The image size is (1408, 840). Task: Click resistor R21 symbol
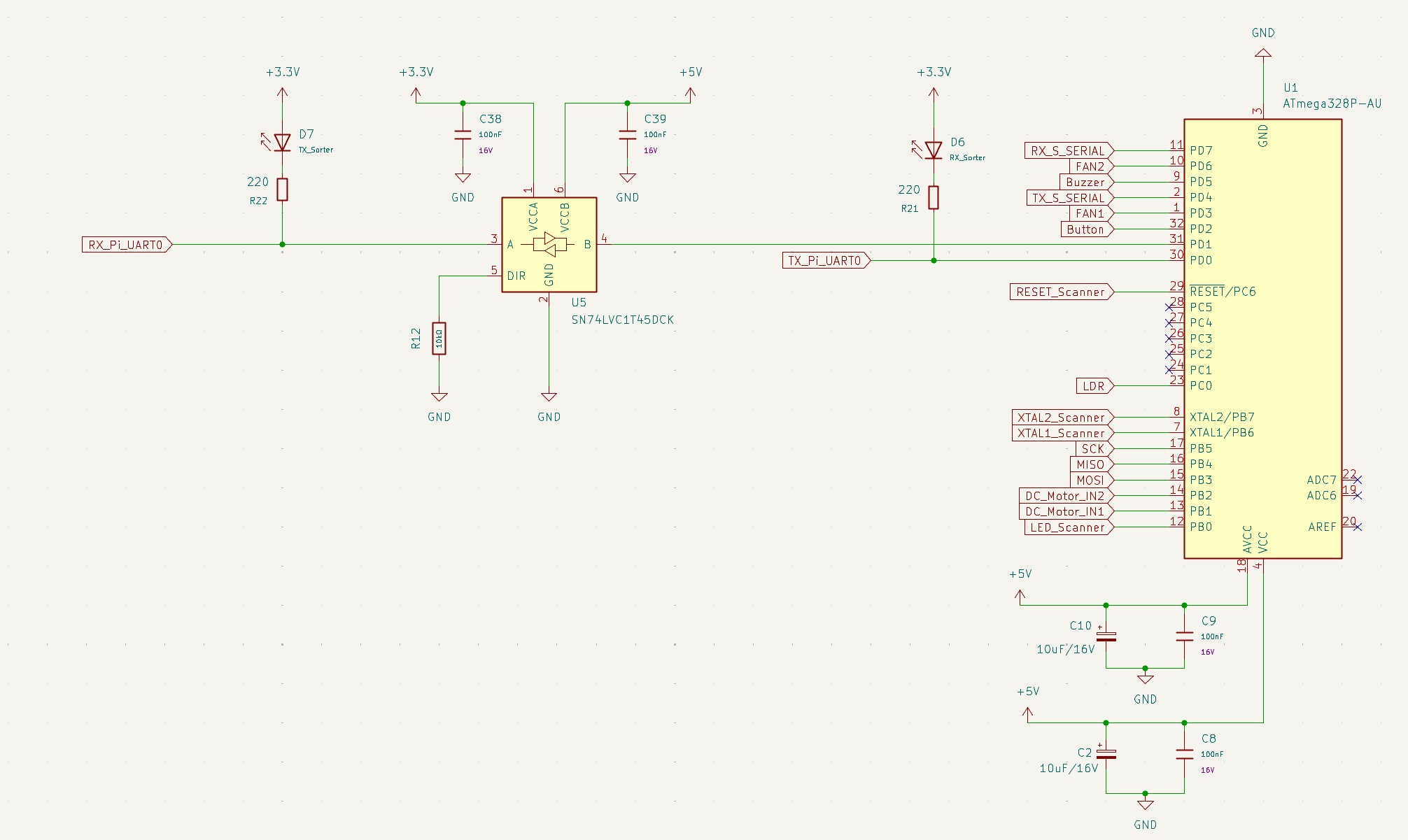934,198
